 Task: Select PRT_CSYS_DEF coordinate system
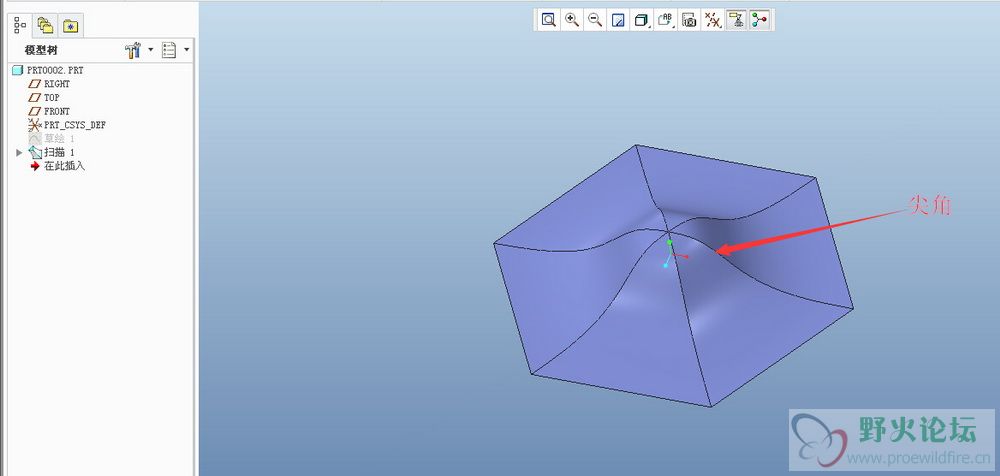point(68,125)
